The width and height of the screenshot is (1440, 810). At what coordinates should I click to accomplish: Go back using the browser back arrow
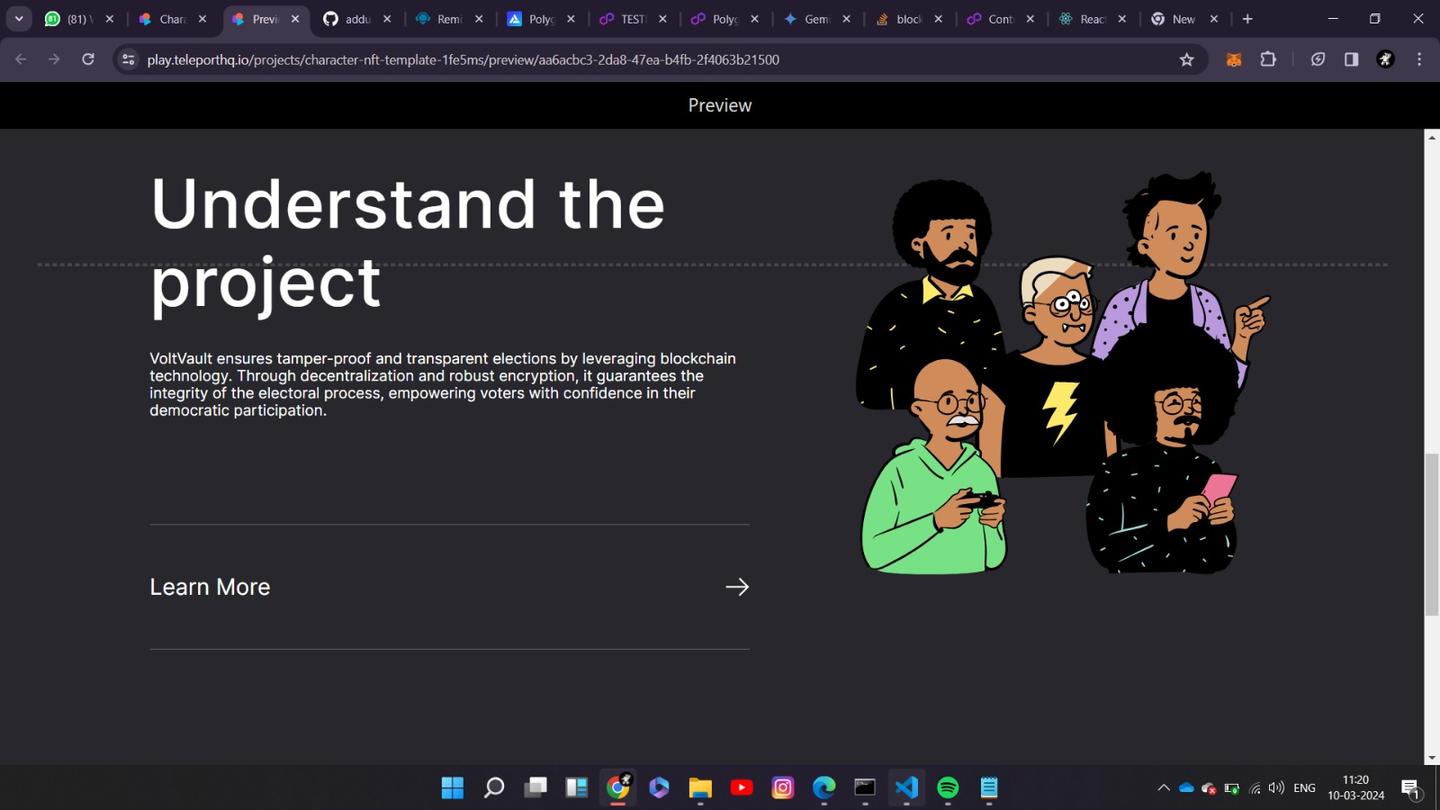pos(21,60)
